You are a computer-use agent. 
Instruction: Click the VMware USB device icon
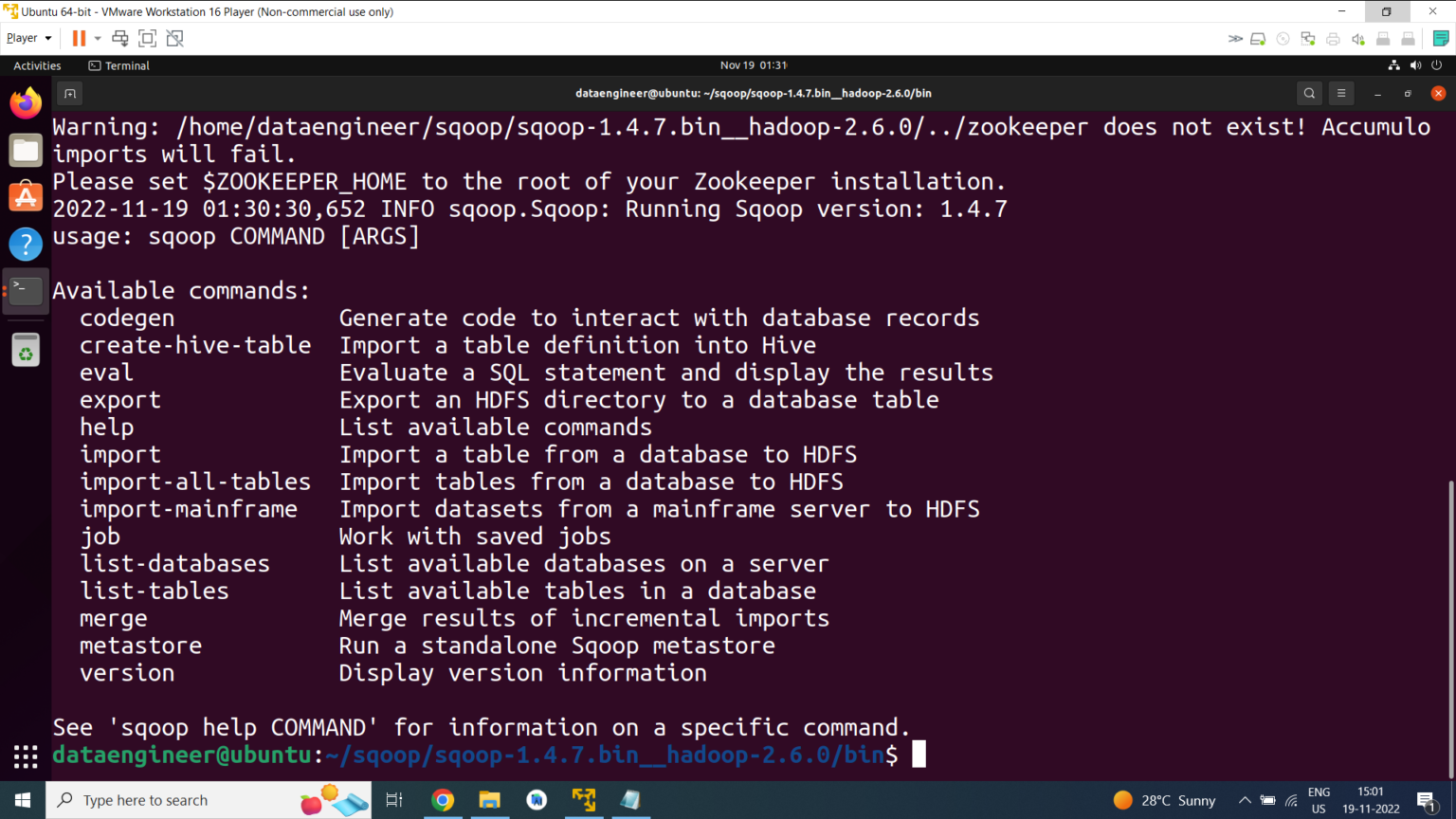point(1383,39)
